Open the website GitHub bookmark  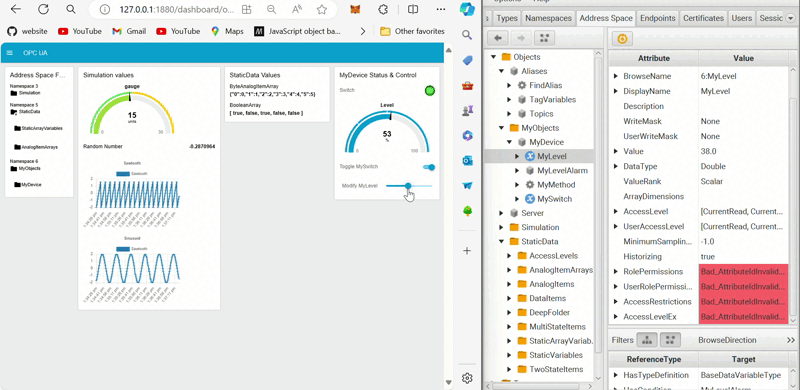pyautogui.click(x=28, y=31)
